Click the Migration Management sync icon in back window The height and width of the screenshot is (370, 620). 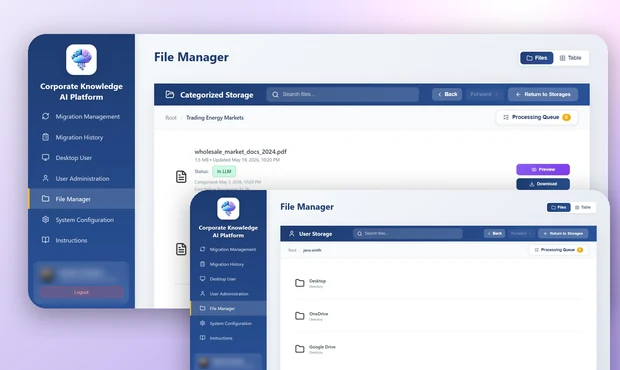[45, 116]
